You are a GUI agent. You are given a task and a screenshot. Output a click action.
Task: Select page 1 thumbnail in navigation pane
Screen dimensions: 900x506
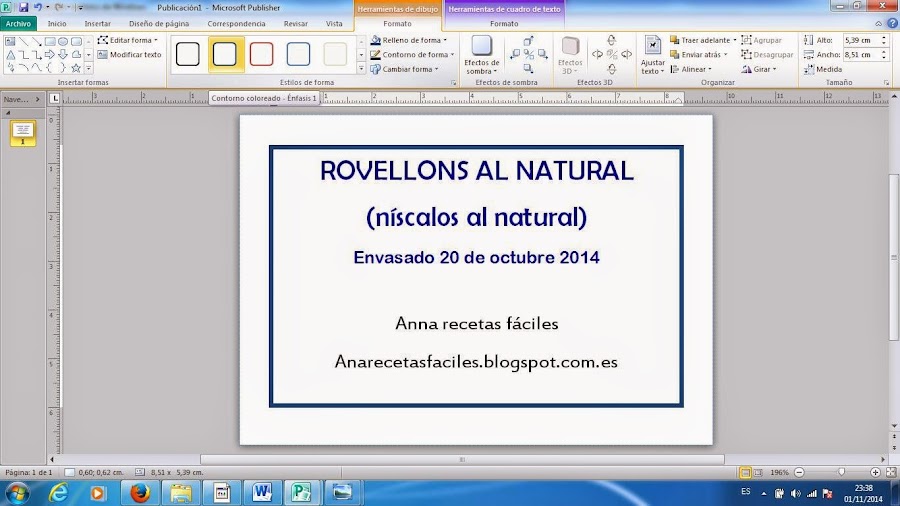23,133
